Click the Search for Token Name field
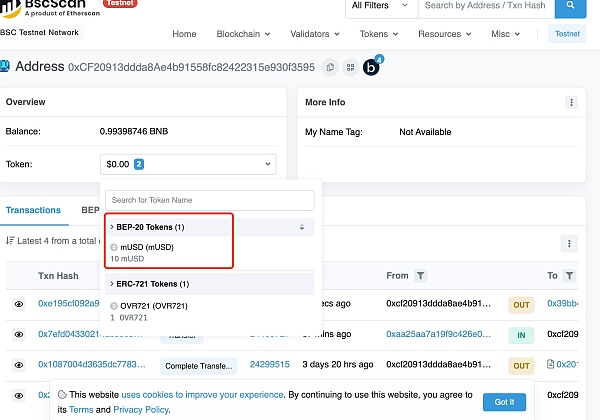 coord(210,200)
